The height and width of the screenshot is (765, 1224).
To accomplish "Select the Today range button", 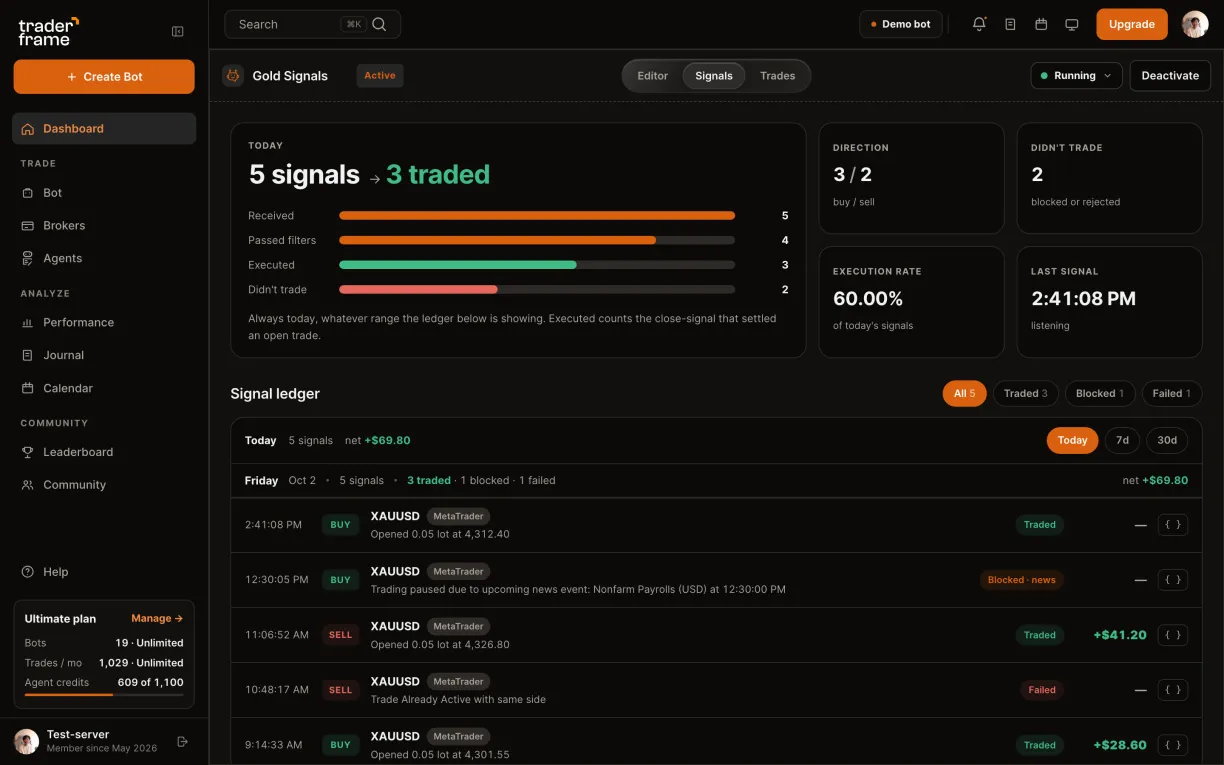I will coord(1072,440).
